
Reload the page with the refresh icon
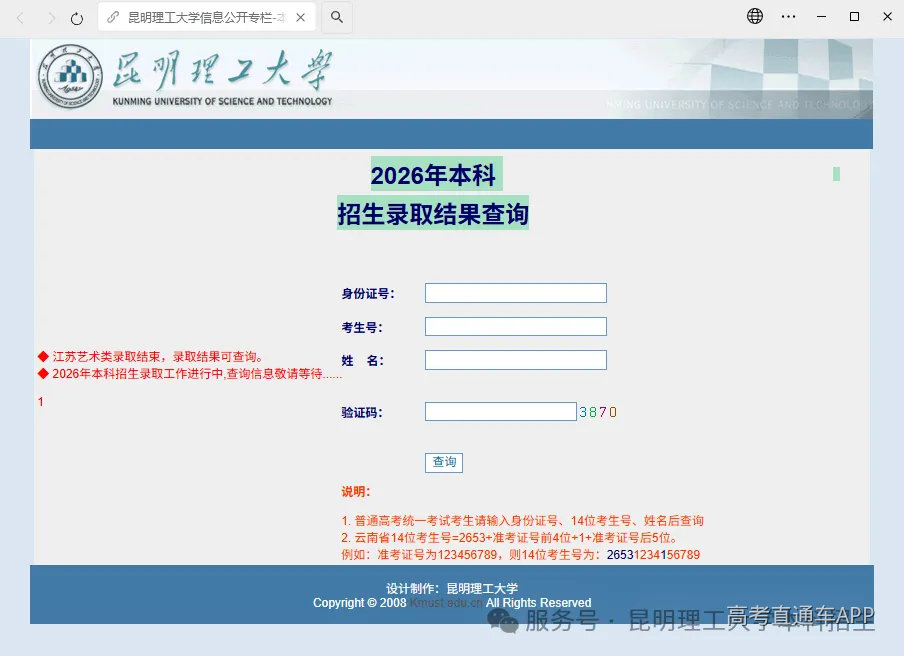(77, 18)
